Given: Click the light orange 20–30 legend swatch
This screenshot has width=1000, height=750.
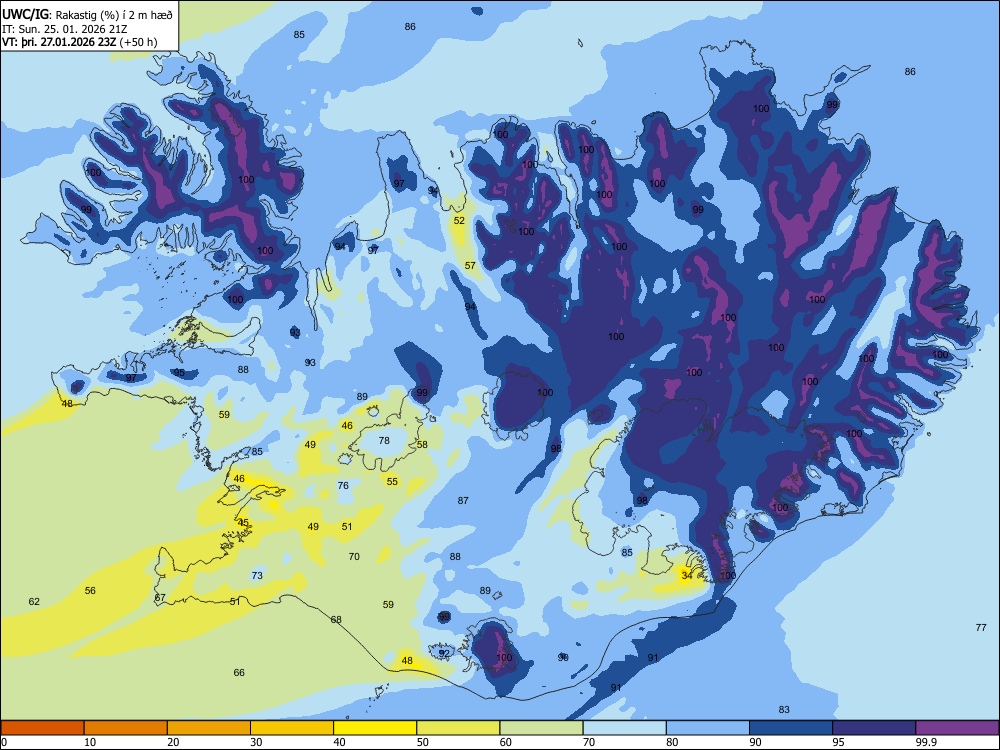Looking at the screenshot, I should 209,728.
